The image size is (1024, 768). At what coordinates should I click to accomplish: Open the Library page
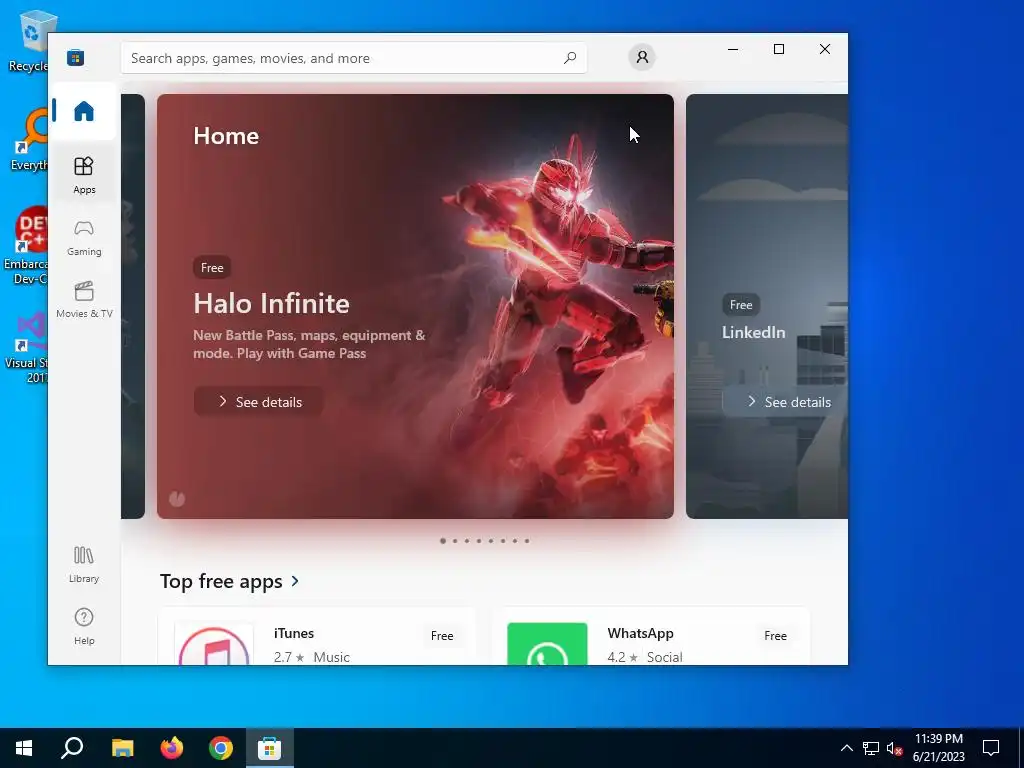84,565
